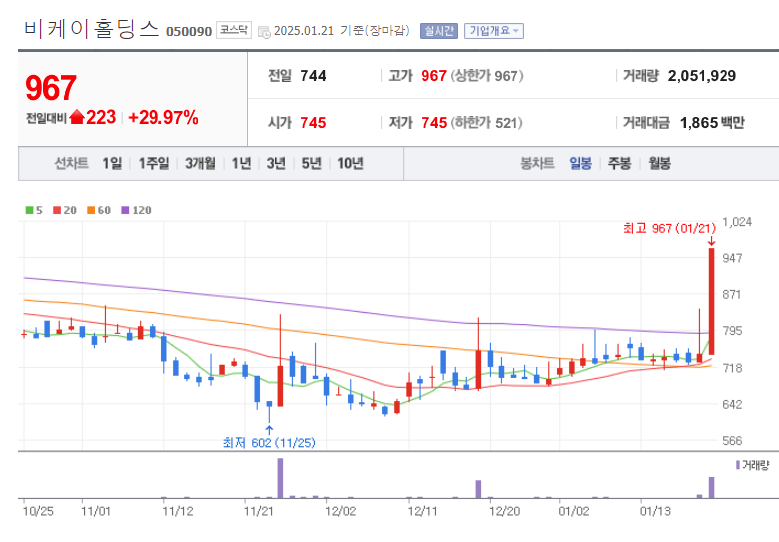The width and height of the screenshot is (779, 542).
Task: Click the 코스닥 market badge
Action: click(x=234, y=30)
